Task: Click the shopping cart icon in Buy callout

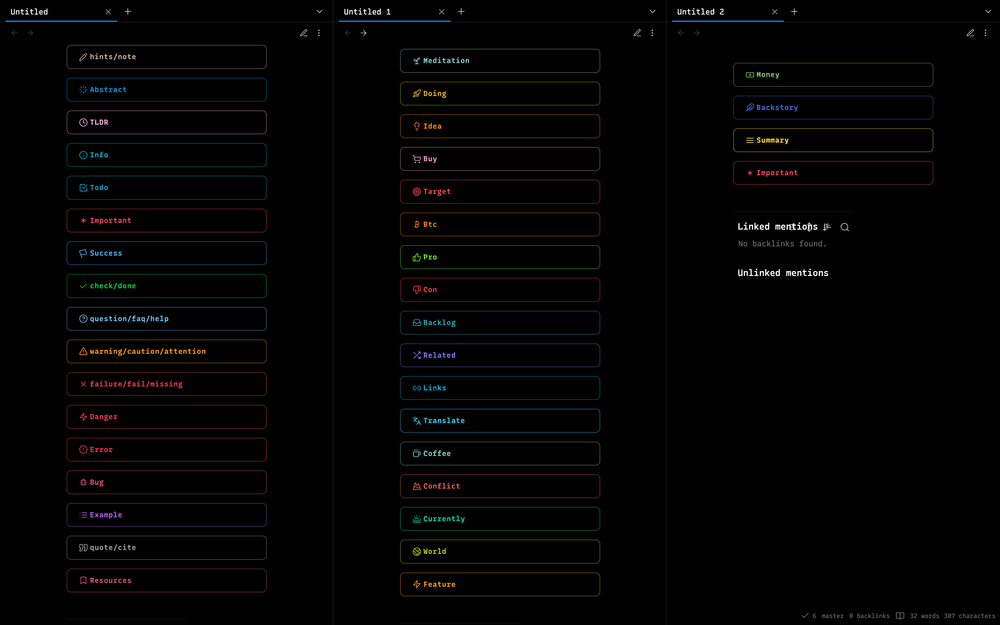Action: pos(416,159)
